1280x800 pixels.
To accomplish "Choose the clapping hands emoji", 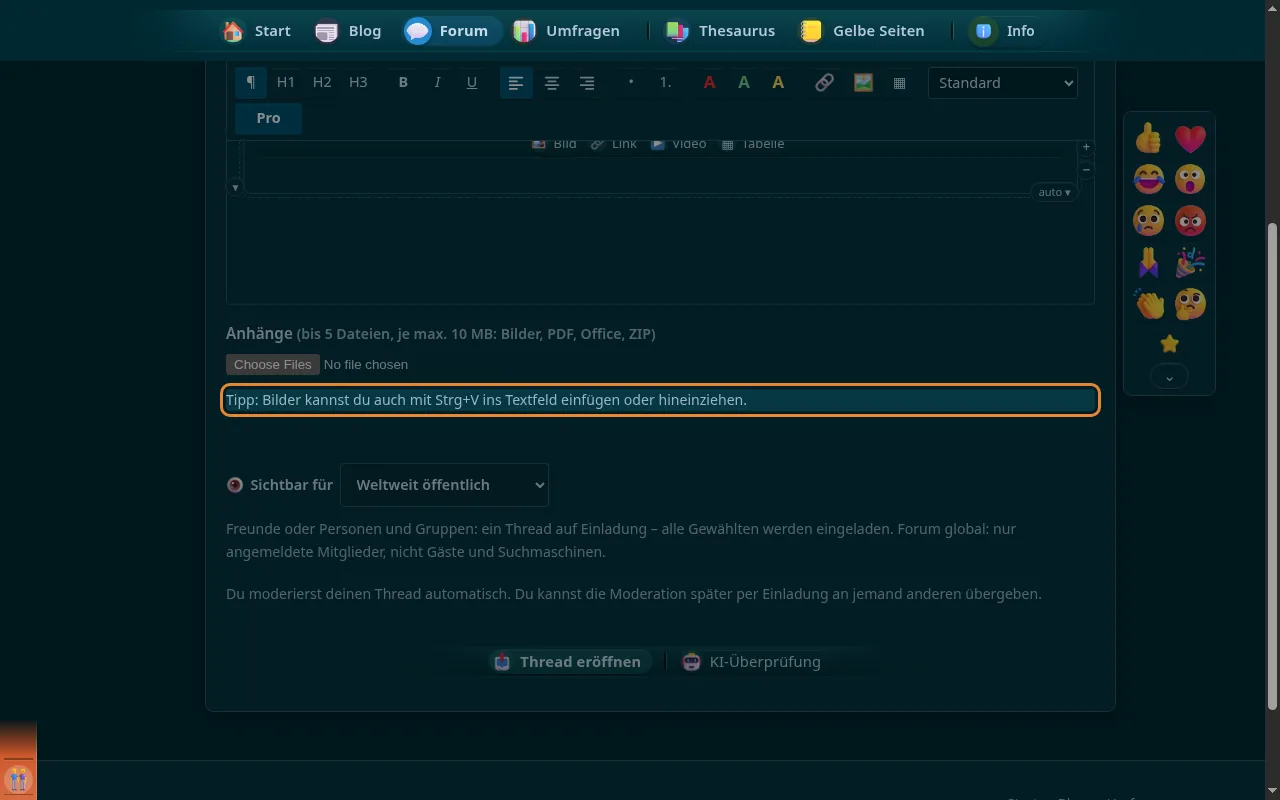I will tap(1149, 303).
